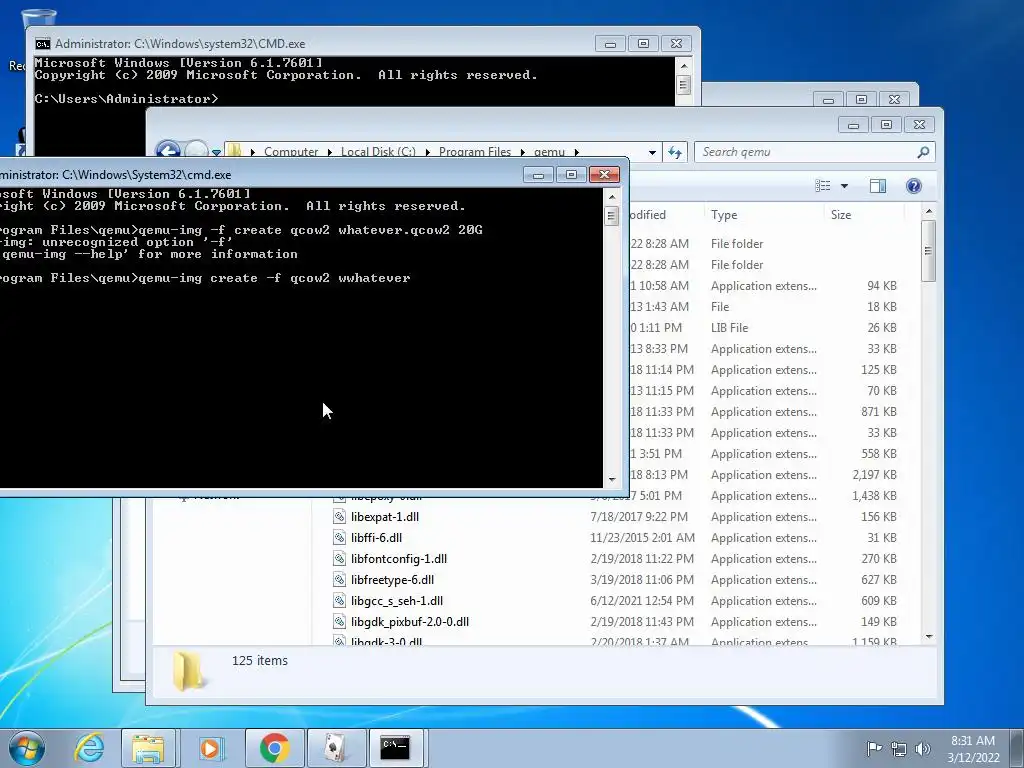Open network status tray icon
The width and height of the screenshot is (1024, 768).
[x=899, y=749]
